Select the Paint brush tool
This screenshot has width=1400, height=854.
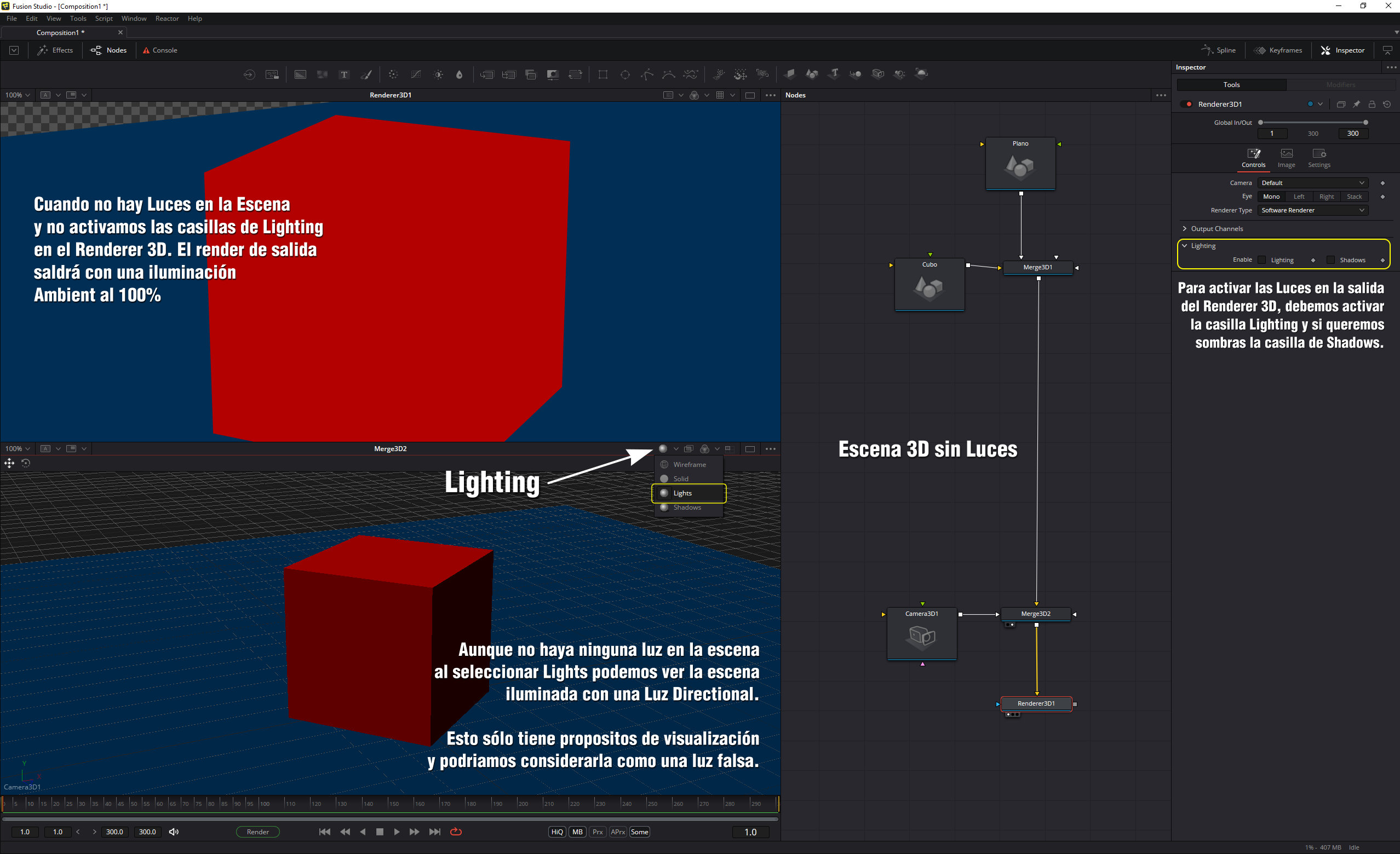(367, 74)
